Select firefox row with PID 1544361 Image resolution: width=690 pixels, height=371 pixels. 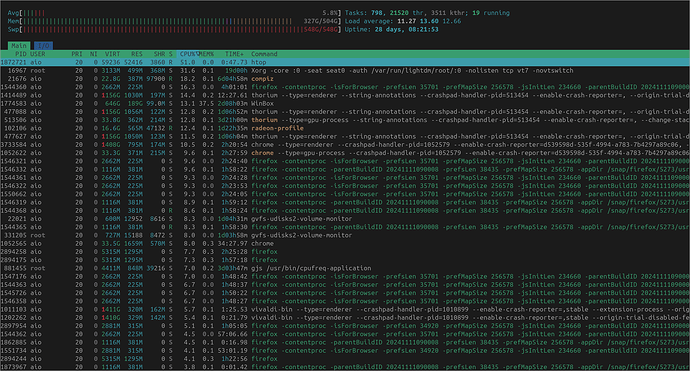(345, 178)
